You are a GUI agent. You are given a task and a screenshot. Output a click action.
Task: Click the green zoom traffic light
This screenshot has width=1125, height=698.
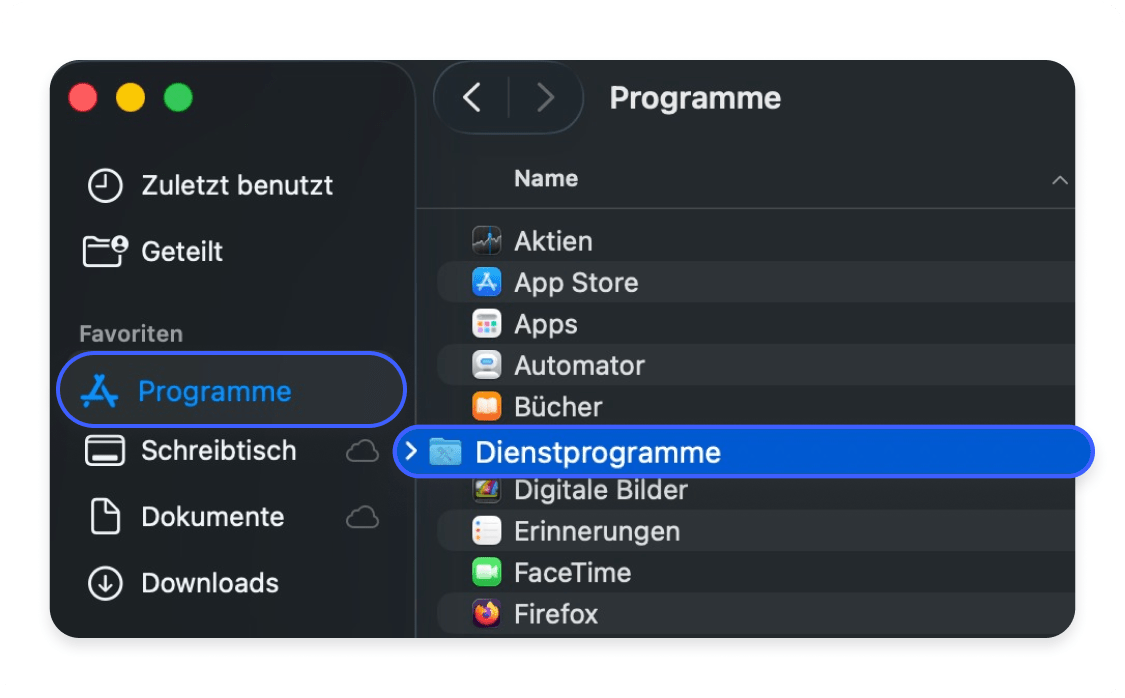pyautogui.click(x=178, y=98)
